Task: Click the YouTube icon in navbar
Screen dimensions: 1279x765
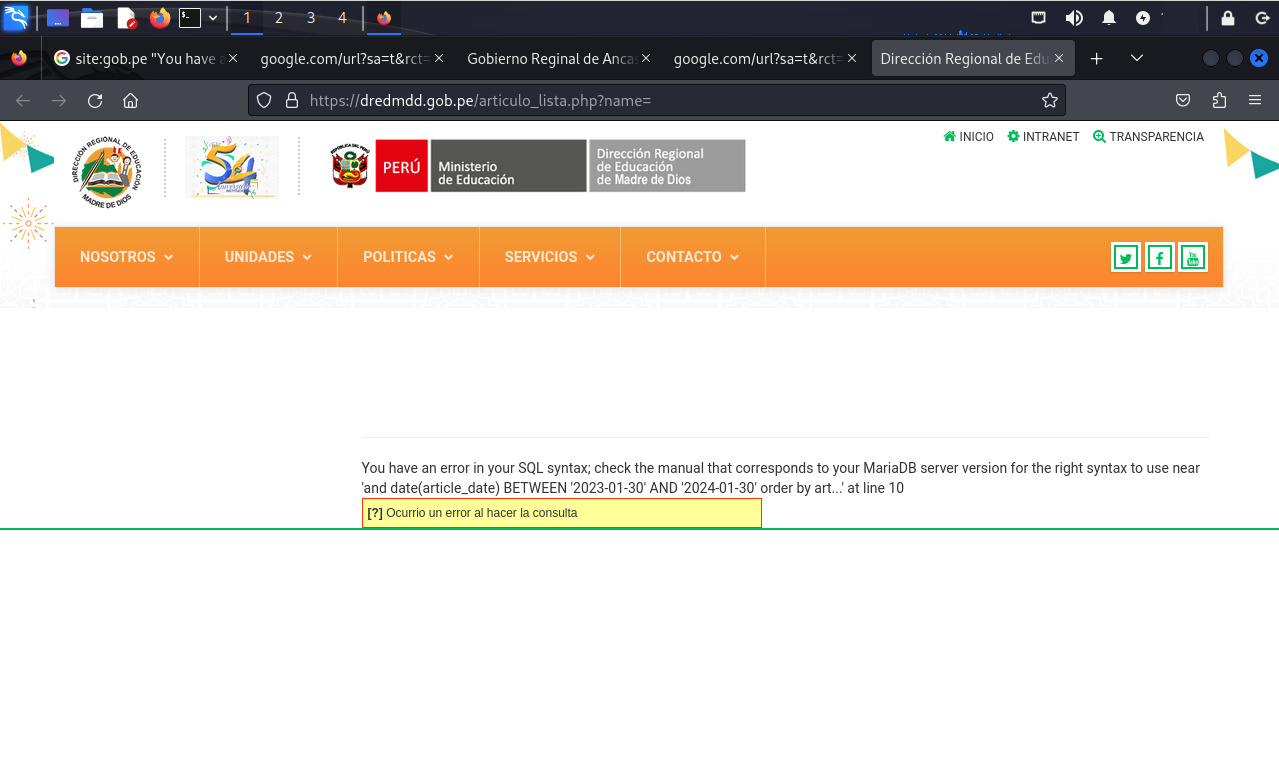Action: click(1192, 258)
